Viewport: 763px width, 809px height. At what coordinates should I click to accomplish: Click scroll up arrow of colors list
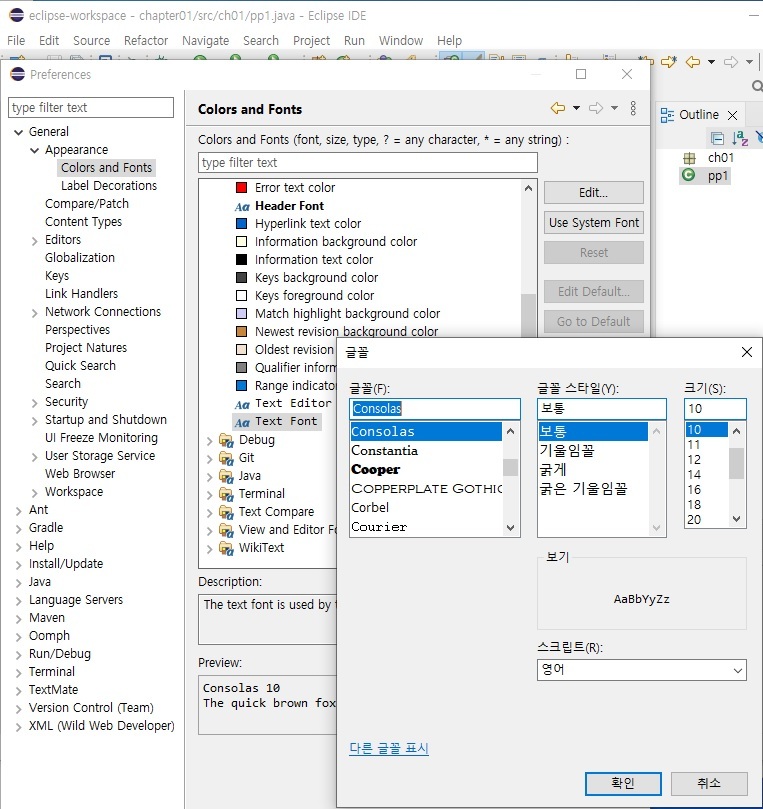528,188
